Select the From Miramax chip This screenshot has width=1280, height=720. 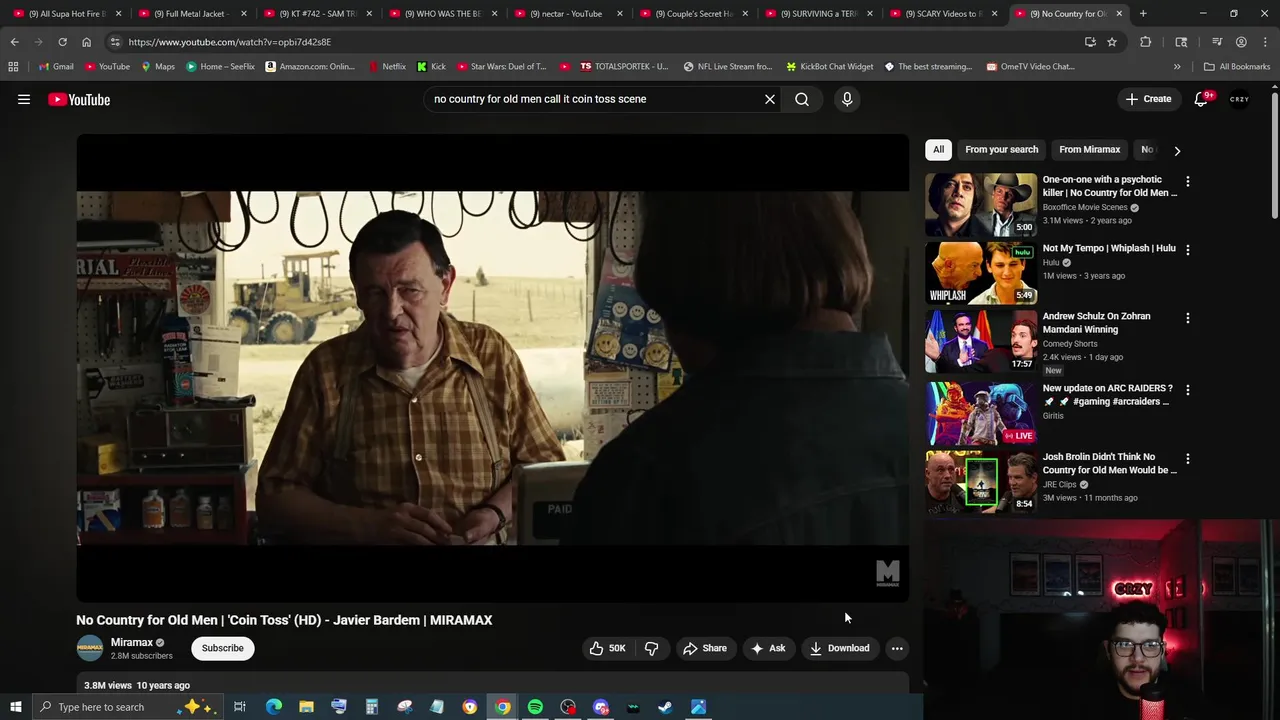[x=1089, y=150]
